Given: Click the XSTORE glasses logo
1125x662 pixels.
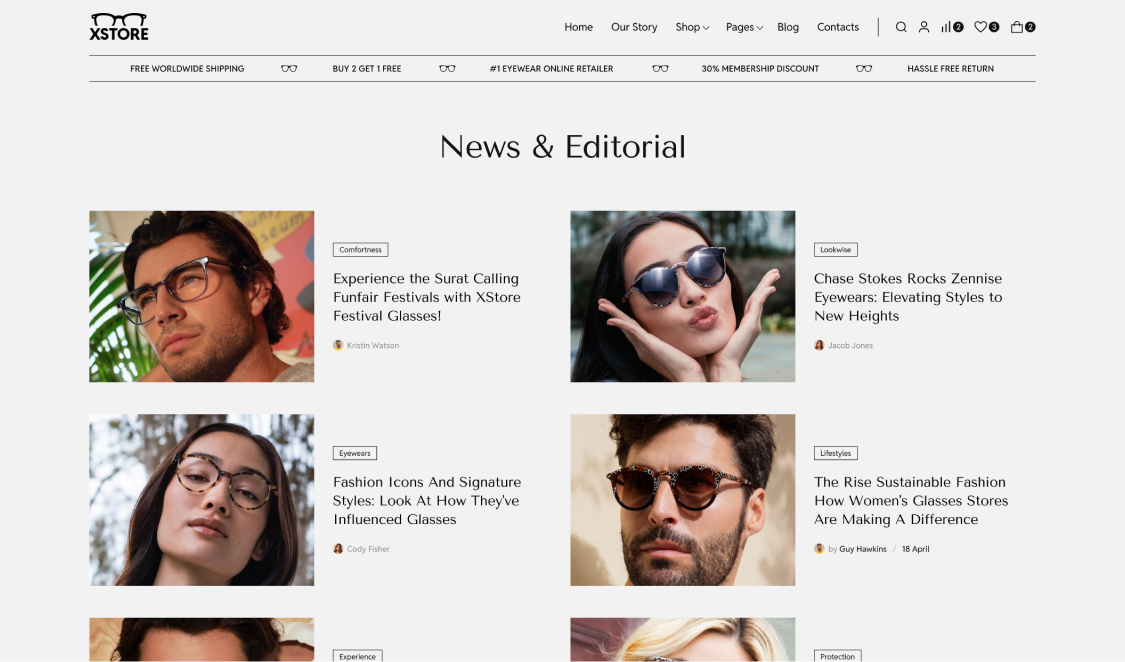Looking at the screenshot, I should coord(119,27).
